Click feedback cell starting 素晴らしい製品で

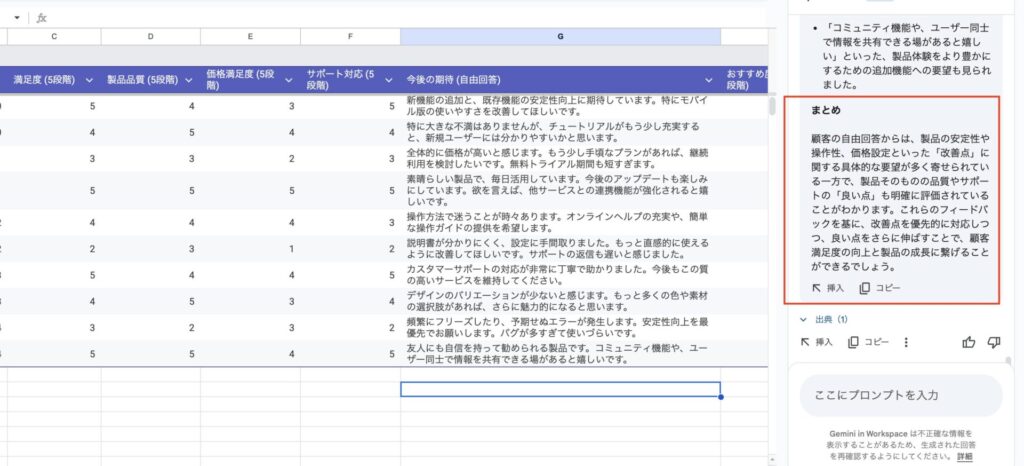[560, 191]
